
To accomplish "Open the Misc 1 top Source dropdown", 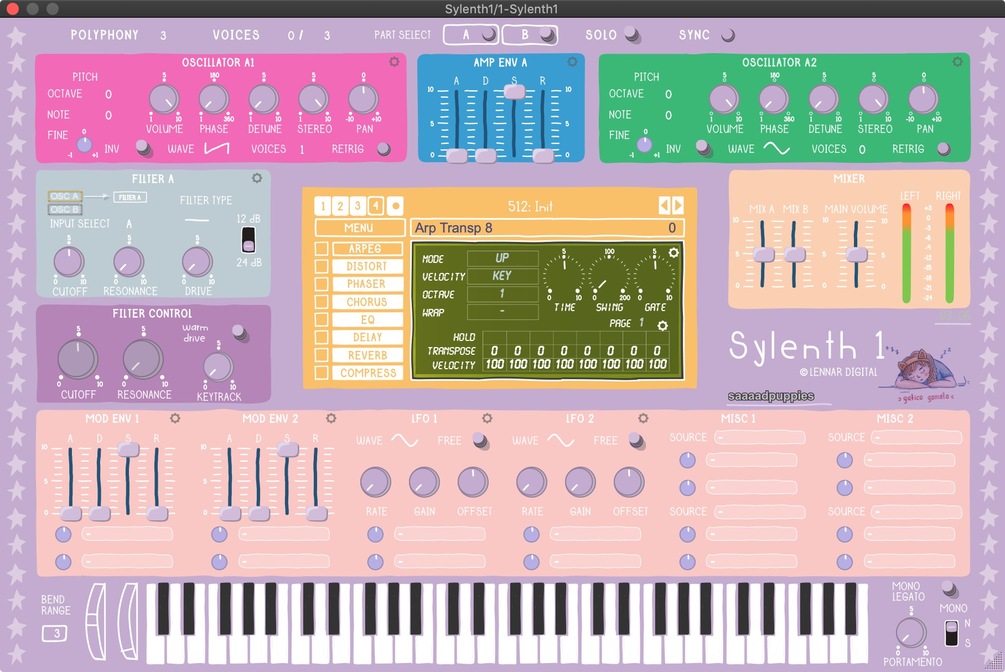I will (x=760, y=437).
